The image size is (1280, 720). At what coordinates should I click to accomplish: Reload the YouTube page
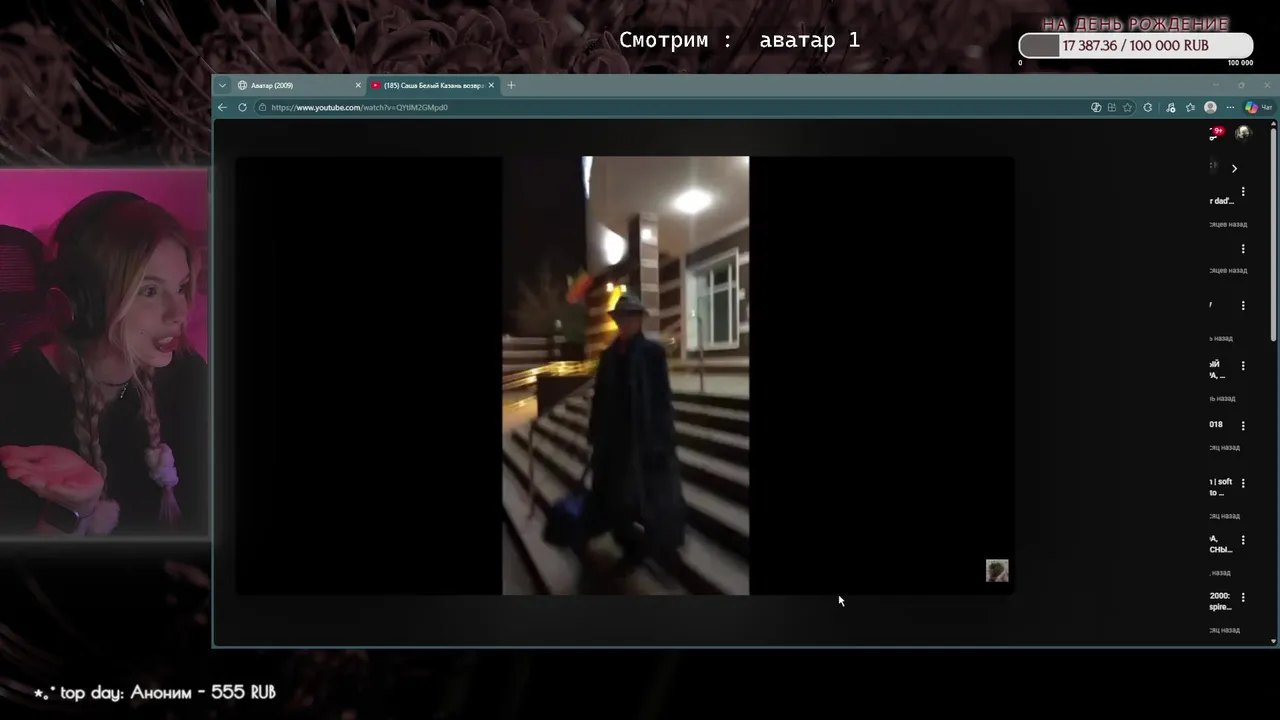coord(242,107)
